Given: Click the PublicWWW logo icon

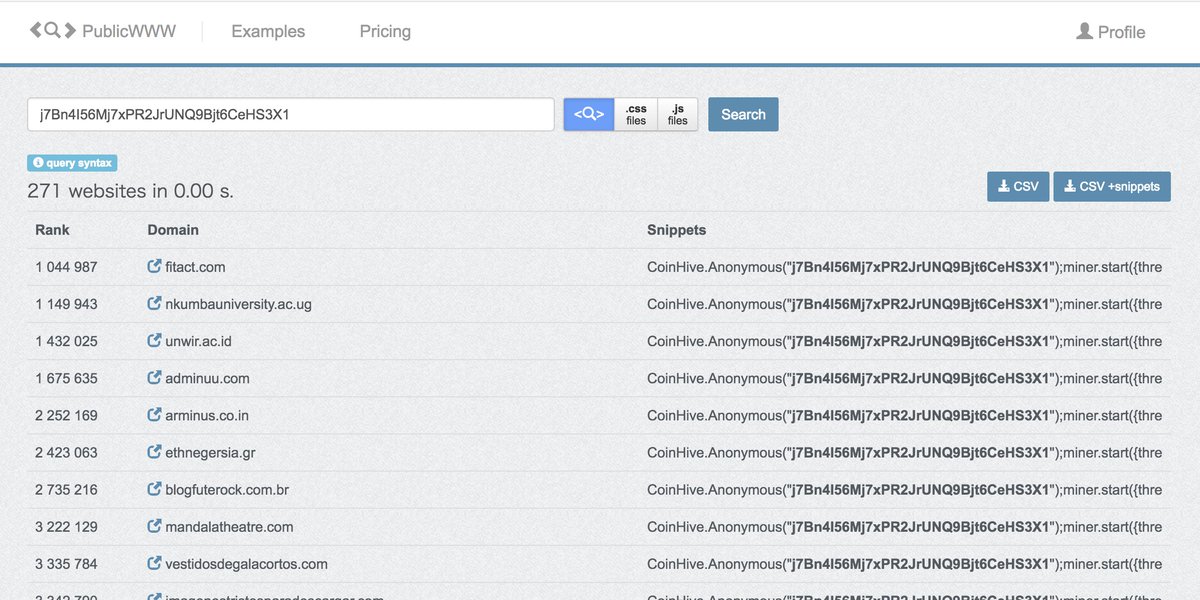Looking at the screenshot, I should pyautogui.click(x=53, y=31).
